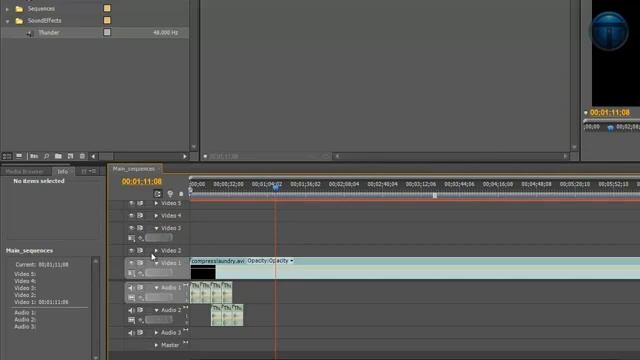This screenshot has height=360, width=640.
Task: Toggle Video 4 track output eye
Action: 131,216
